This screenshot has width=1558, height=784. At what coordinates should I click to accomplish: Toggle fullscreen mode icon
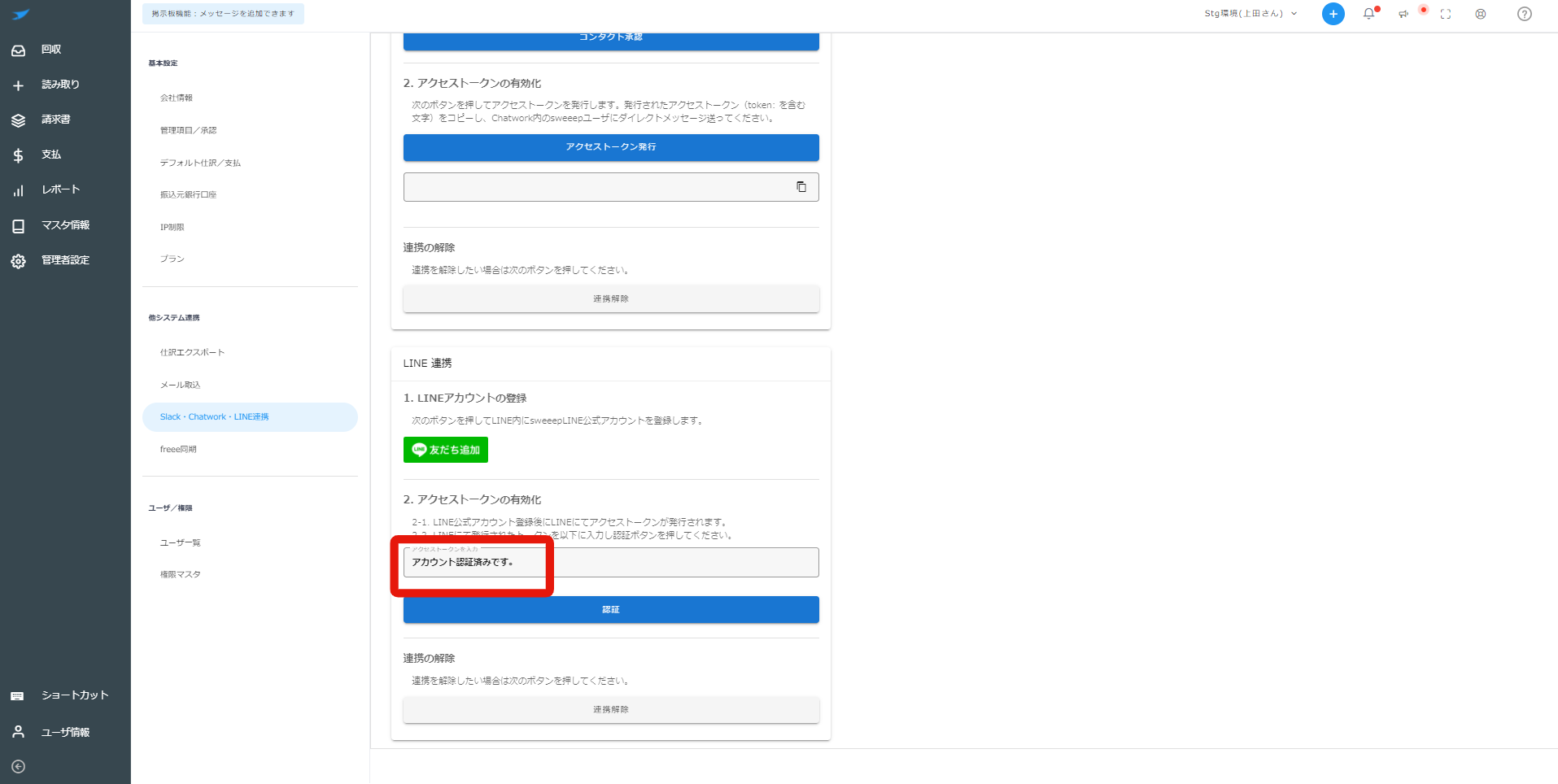(1446, 14)
